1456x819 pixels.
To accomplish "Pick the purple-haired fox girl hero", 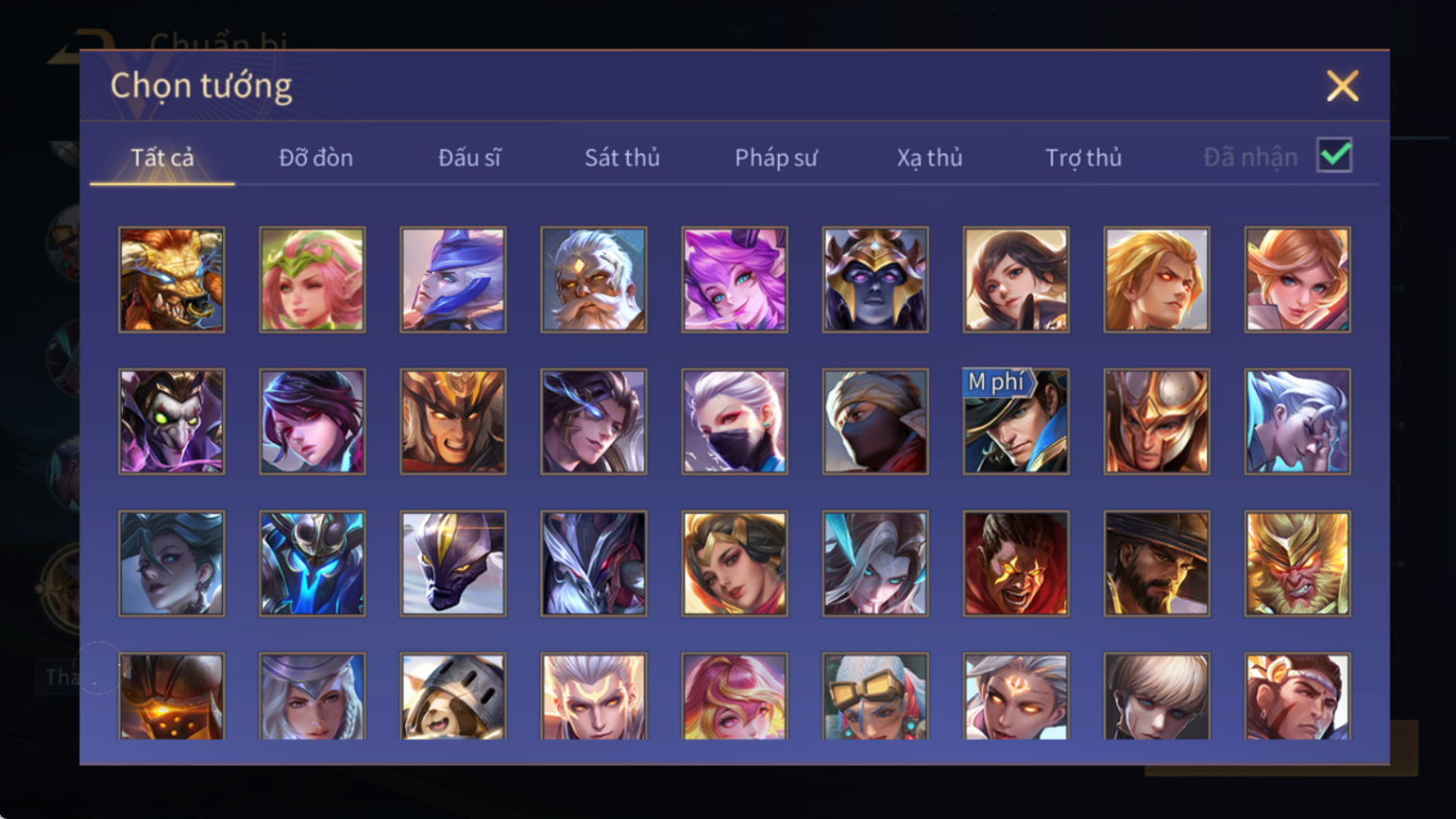I will tap(735, 280).
